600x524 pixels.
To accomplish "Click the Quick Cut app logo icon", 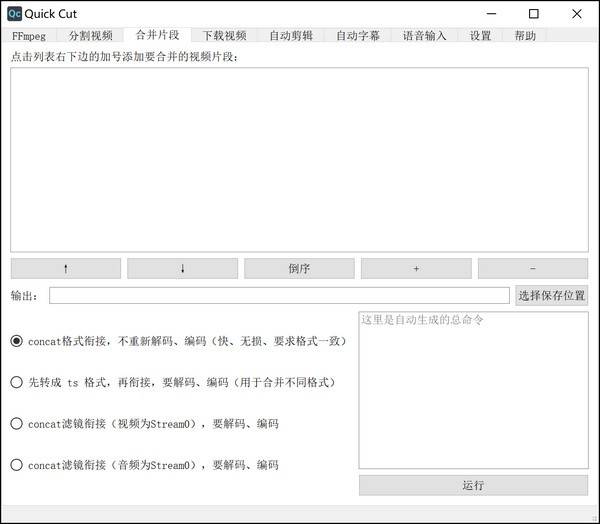I will point(15,14).
